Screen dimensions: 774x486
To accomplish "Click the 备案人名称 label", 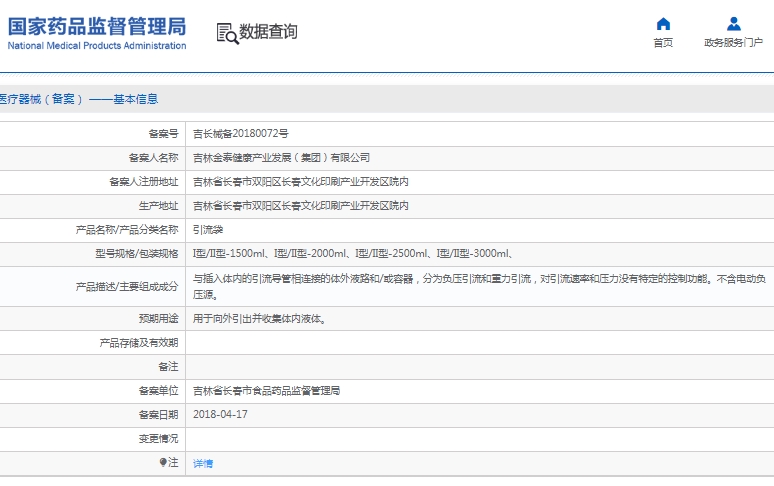I will 154,158.
